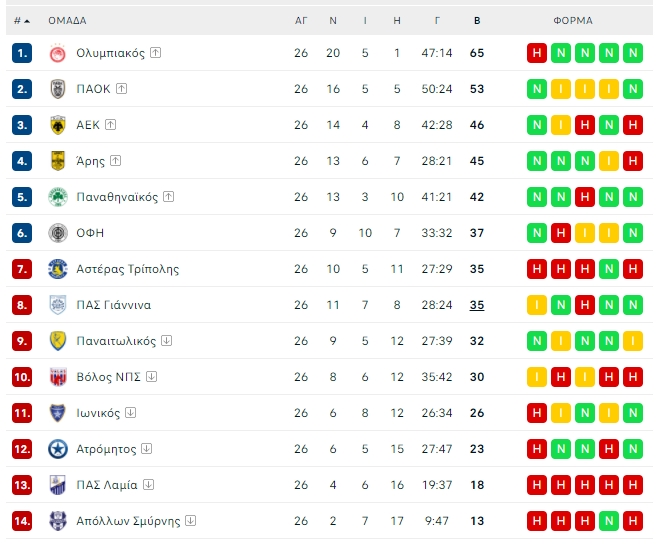The height and width of the screenshot is (547, 658).
Task: Sort by the Β points column header
Action: pos(477,21)
